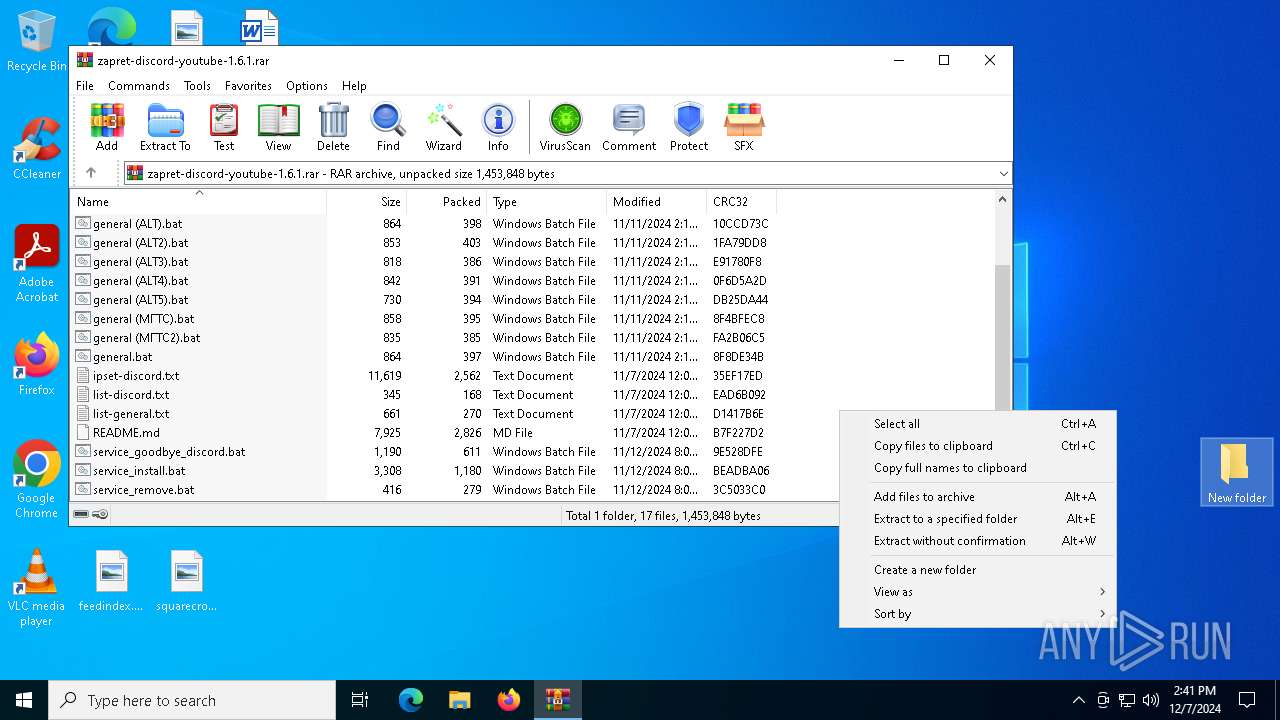Choose Copy full names to clipboard
The width and height of the screenshot is (1280, 720).
(x=977, y=468)
